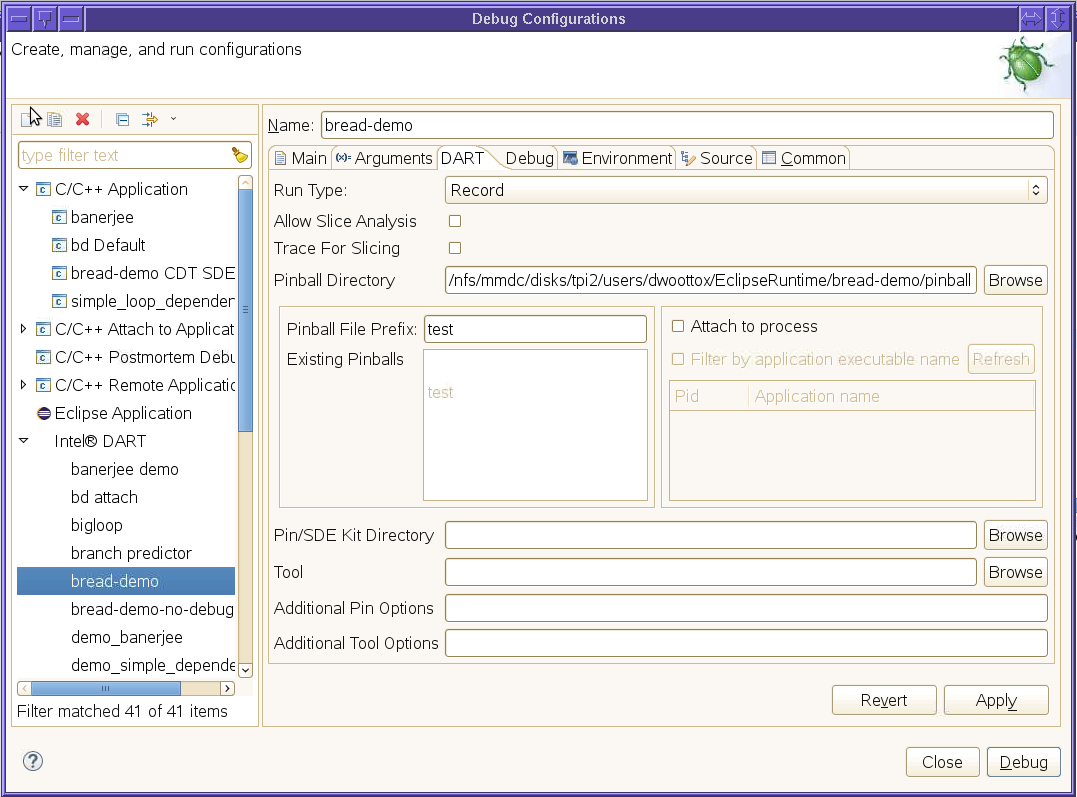Click the collapse all tree icon

[122, 119]
